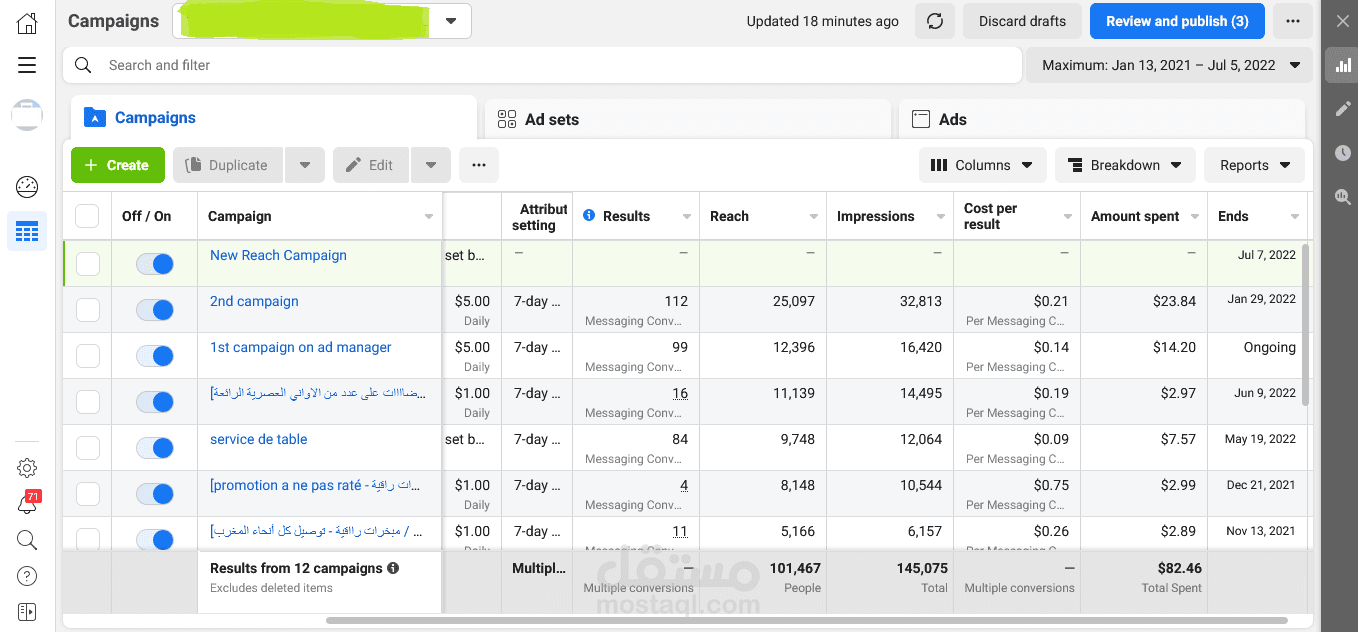The image size is (1358, 632).
Task: Open the 2nd campaign link
Action: (254, 301)
